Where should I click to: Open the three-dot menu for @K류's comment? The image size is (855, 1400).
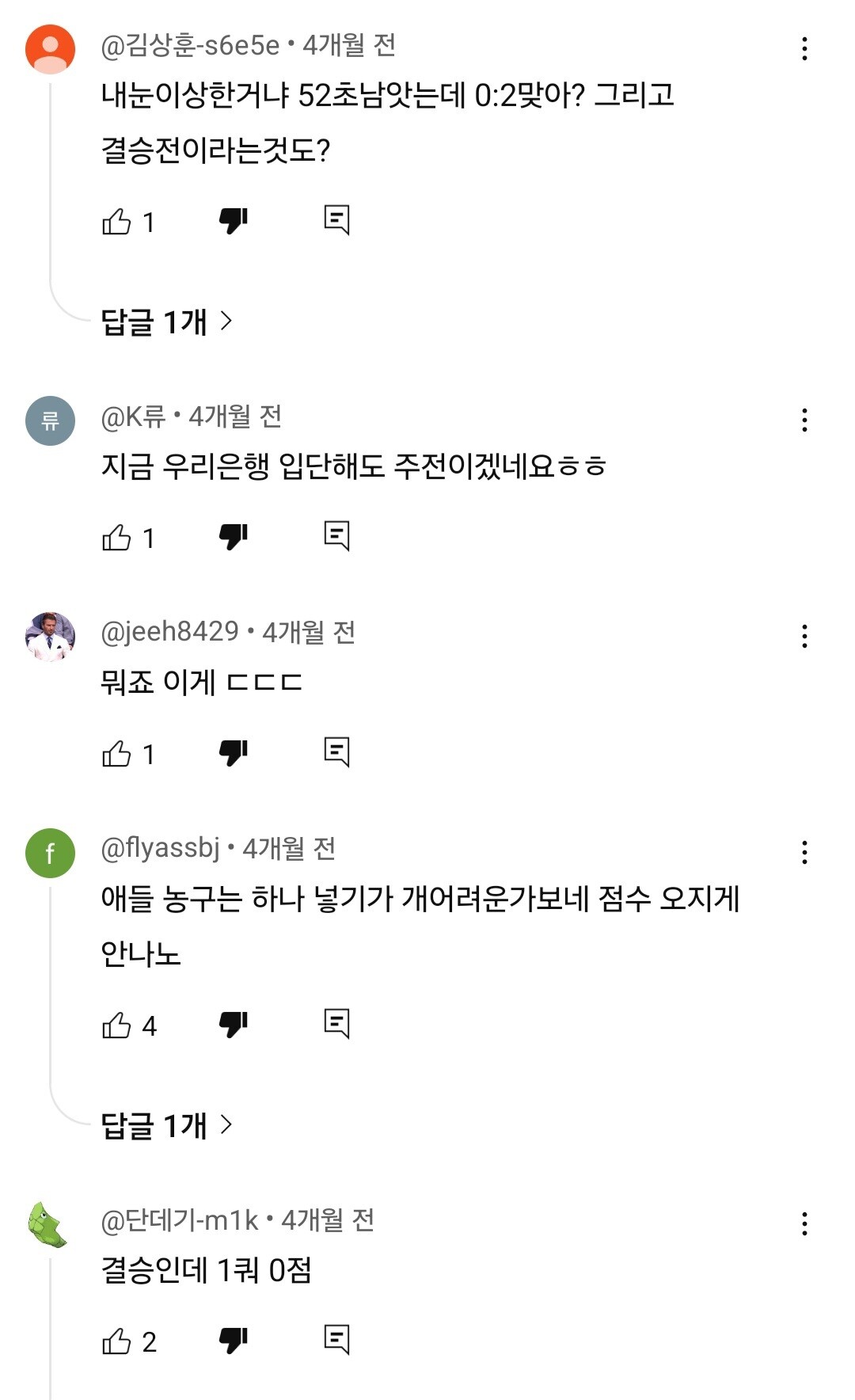[x=804, y=420]
